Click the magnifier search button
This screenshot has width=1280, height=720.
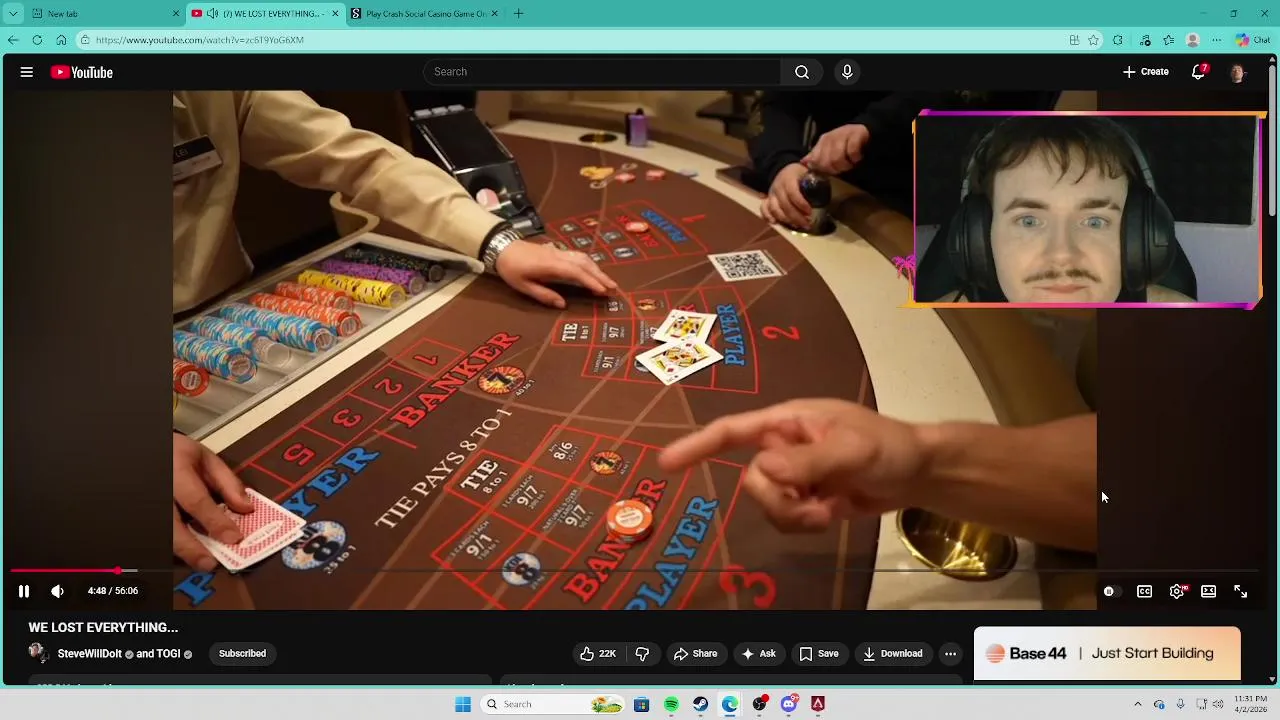802,72
